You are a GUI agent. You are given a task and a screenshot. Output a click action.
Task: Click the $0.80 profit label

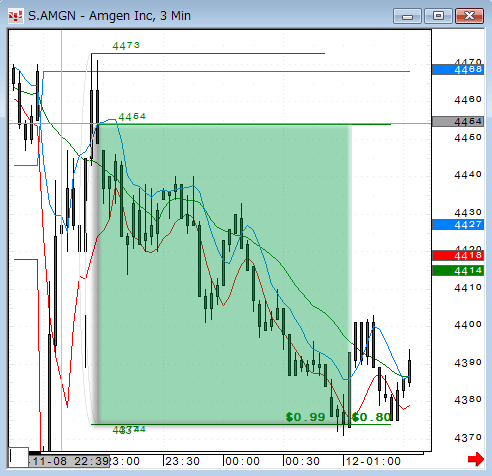371,417
